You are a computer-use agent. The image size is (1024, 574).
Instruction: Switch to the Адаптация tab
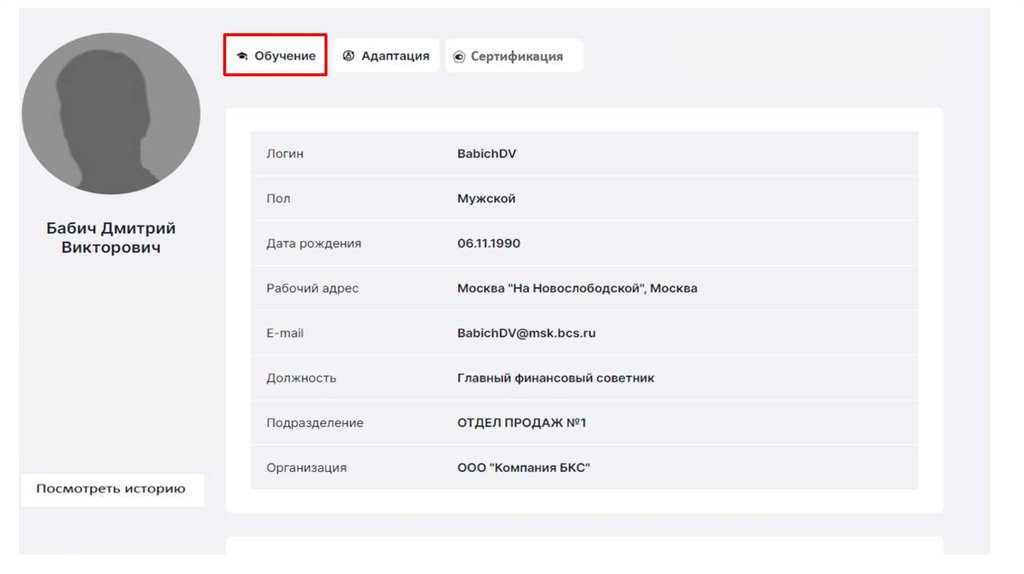coord(394,56)
